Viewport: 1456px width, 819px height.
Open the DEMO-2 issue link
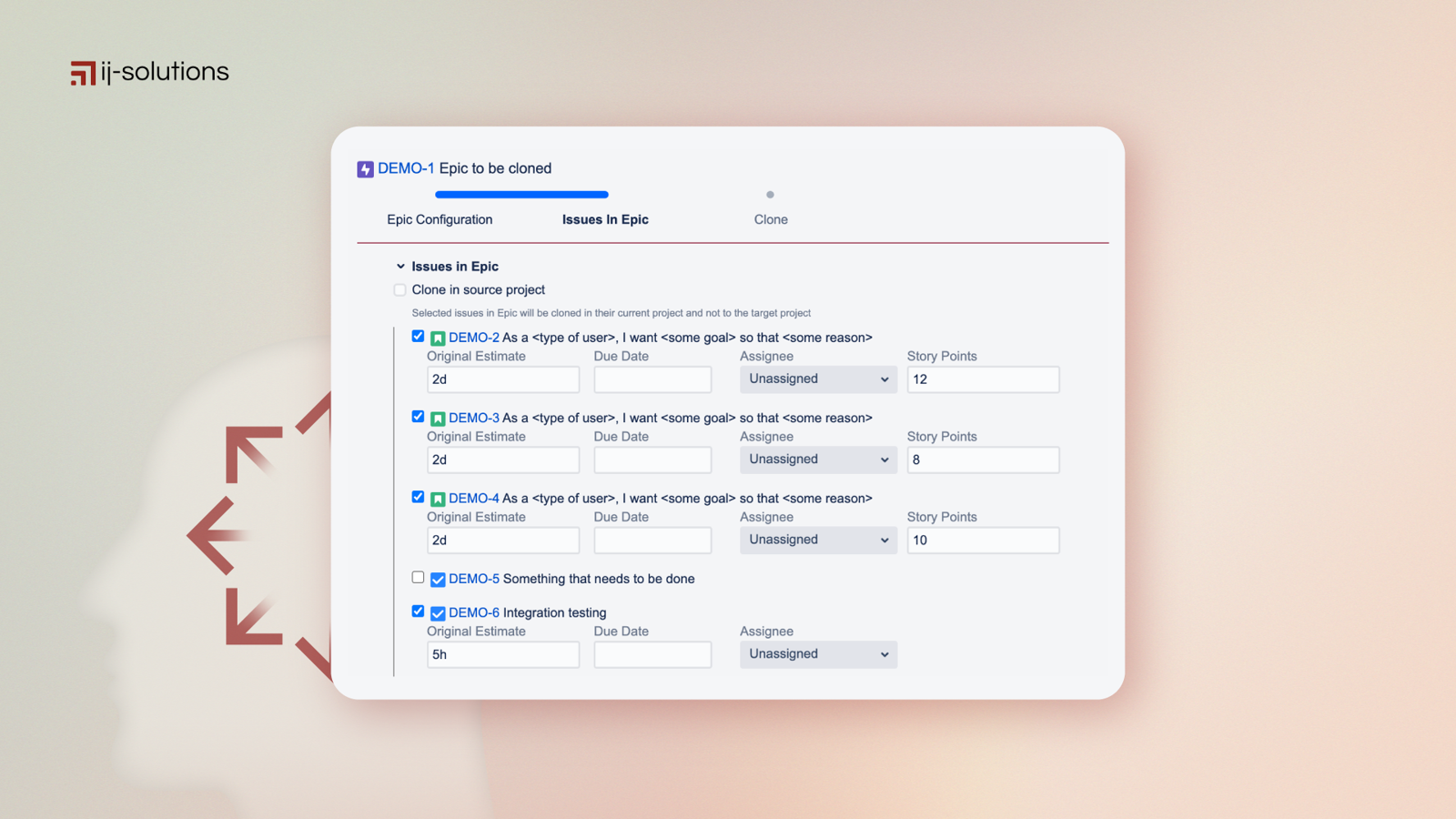coord(473,337)
